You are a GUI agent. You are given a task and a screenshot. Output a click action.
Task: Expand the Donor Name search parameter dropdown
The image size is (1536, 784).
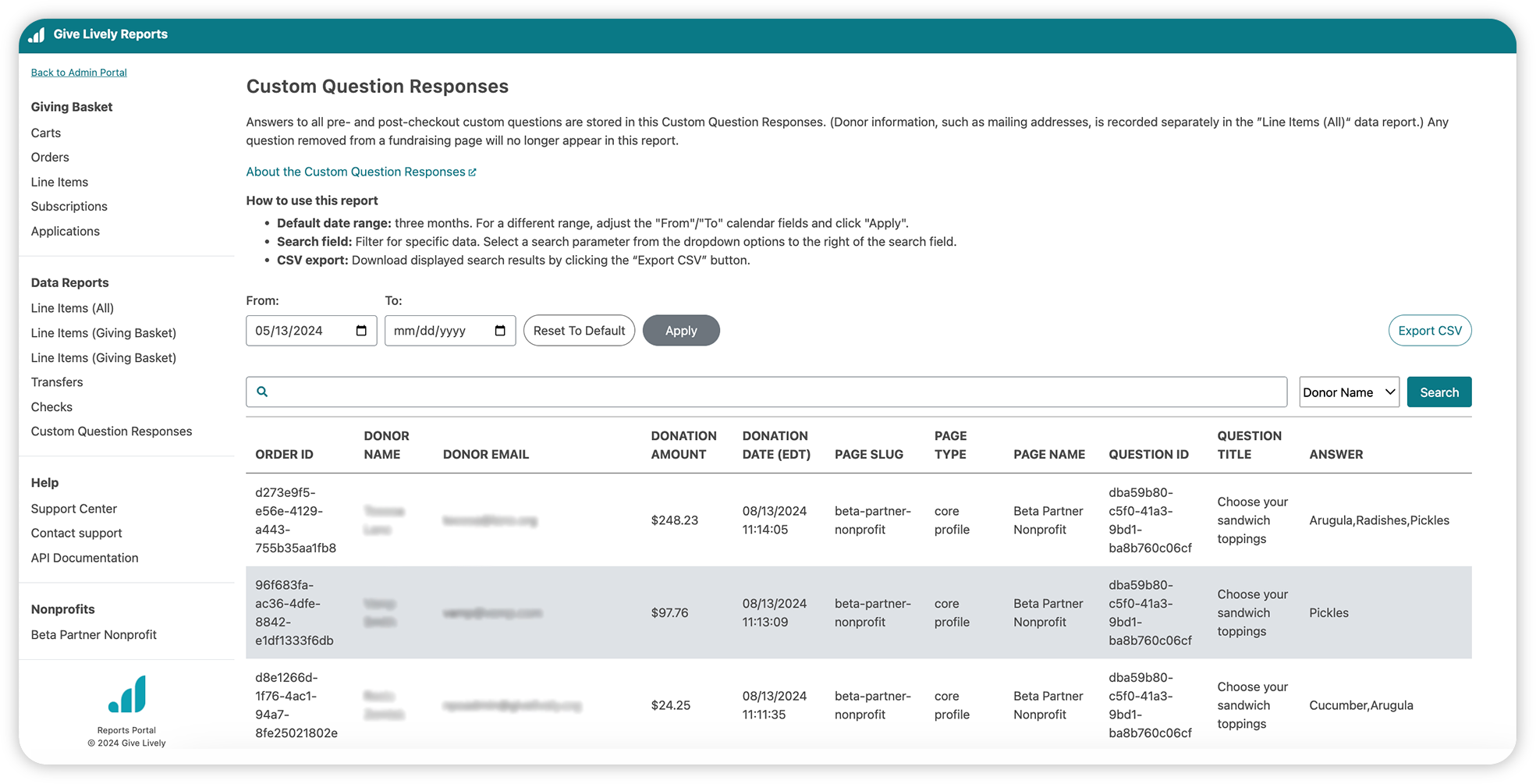(1349, 392)
